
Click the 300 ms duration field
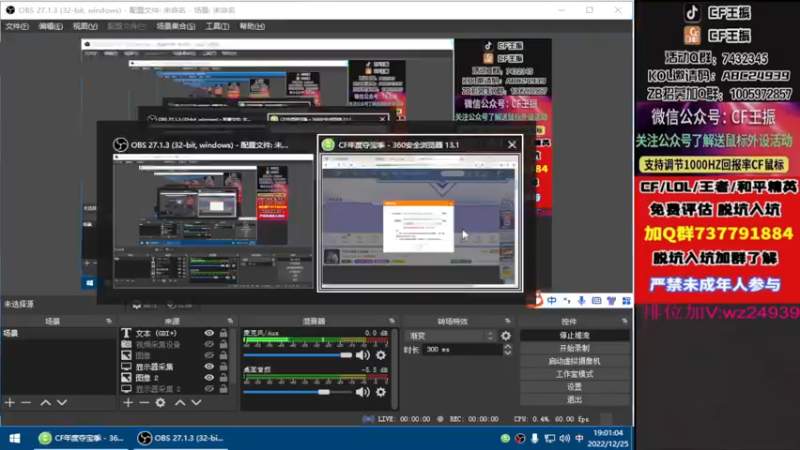(463, 349)
